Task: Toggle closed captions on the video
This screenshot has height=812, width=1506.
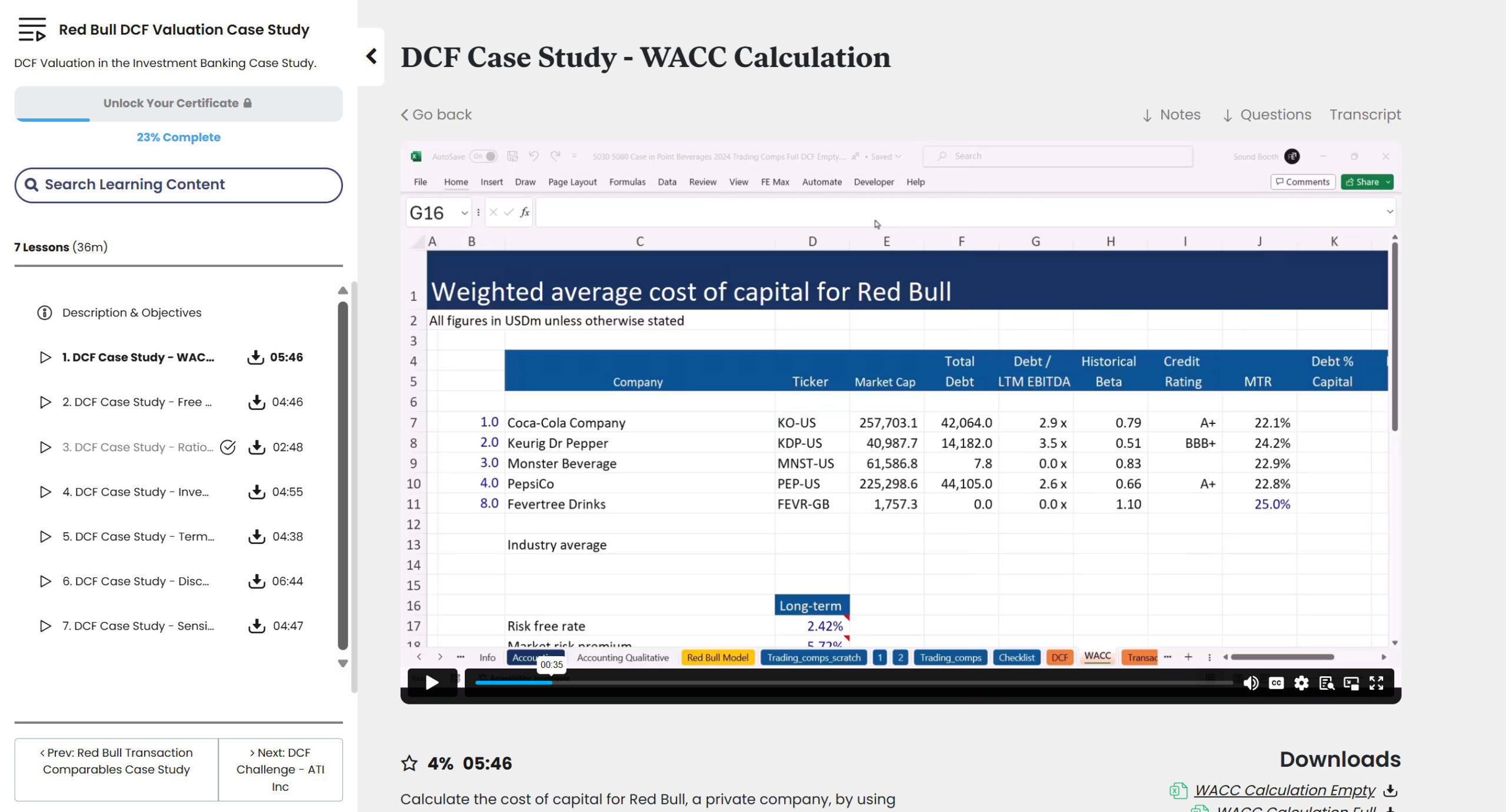Action: [x=1277, y=682]
